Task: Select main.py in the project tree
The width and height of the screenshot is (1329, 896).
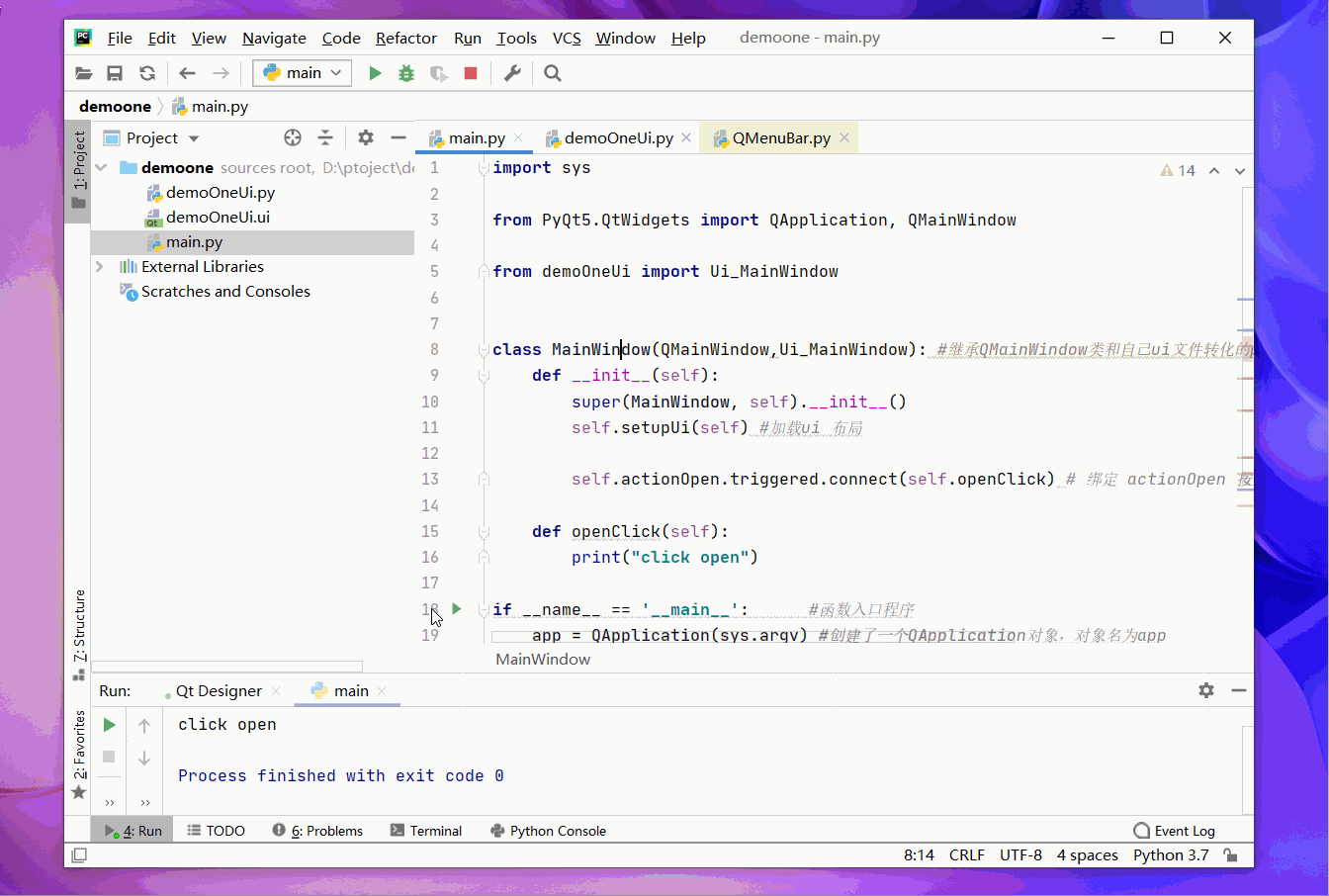Action: (x=194, y=242)
